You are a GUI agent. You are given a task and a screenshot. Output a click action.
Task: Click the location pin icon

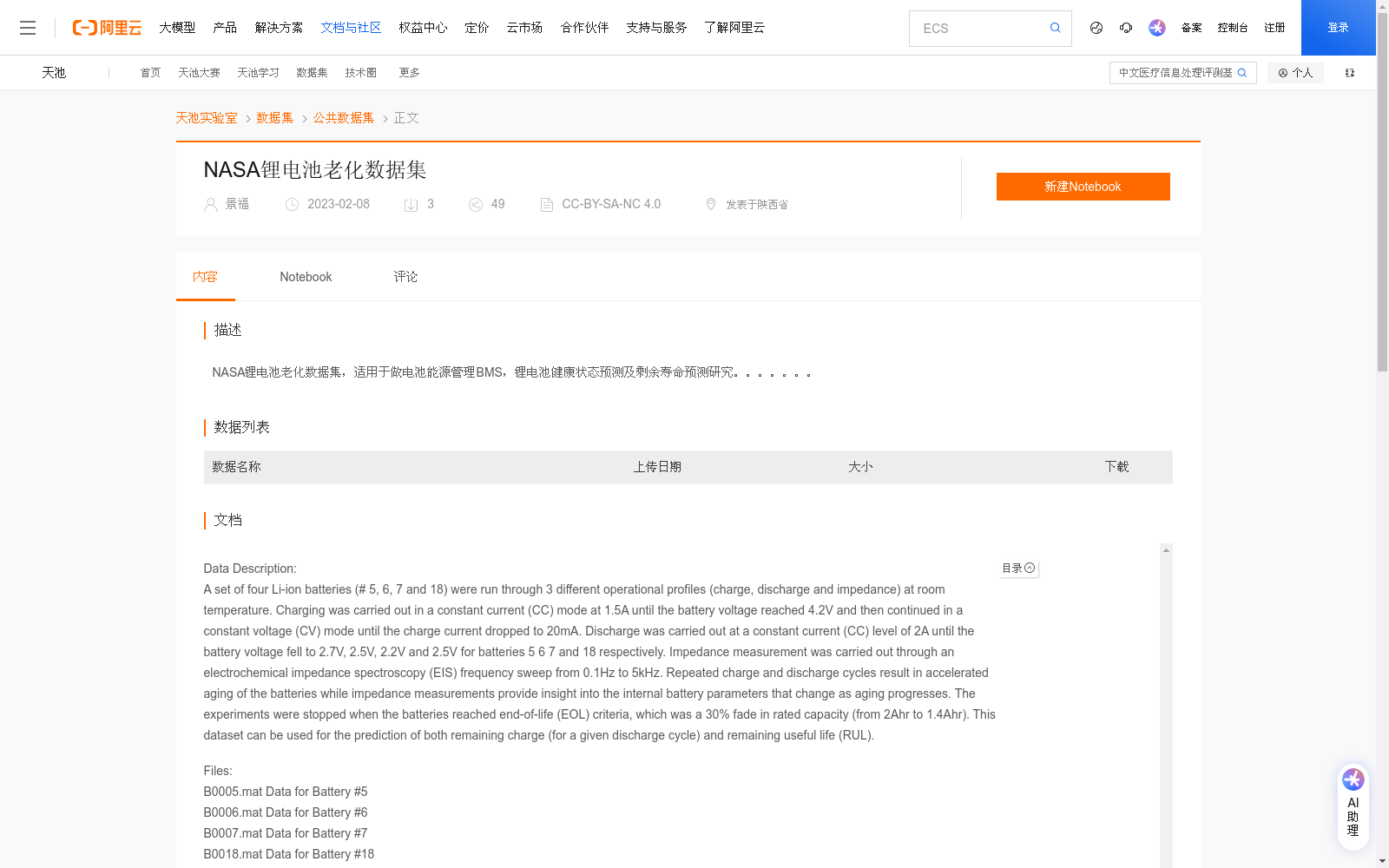click(x=711, y=204)
